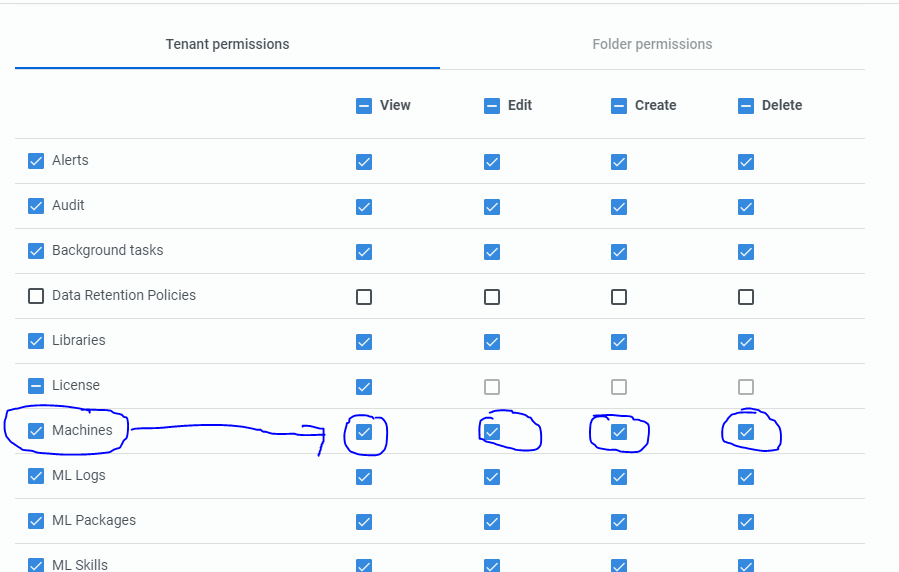Screen dimensions: 899x572
Task: Uncheck View permission for Alerts
Action: [x=364, y=162]
